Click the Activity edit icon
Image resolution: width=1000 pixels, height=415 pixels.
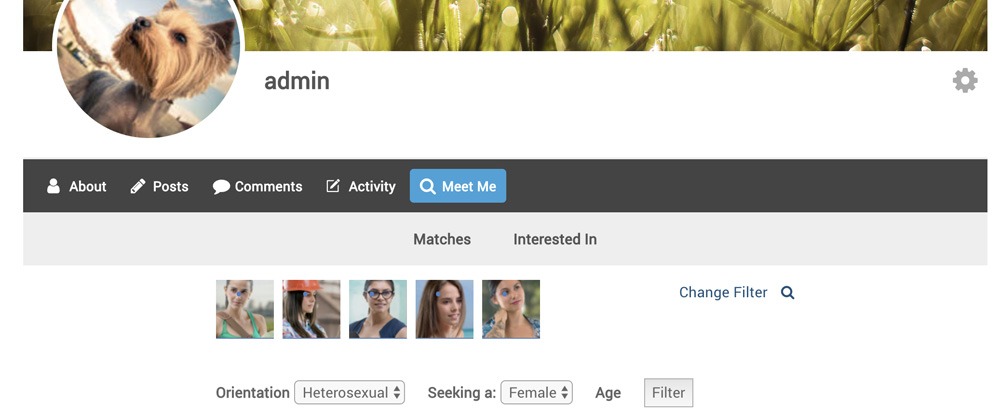click(x=333, y=186)
